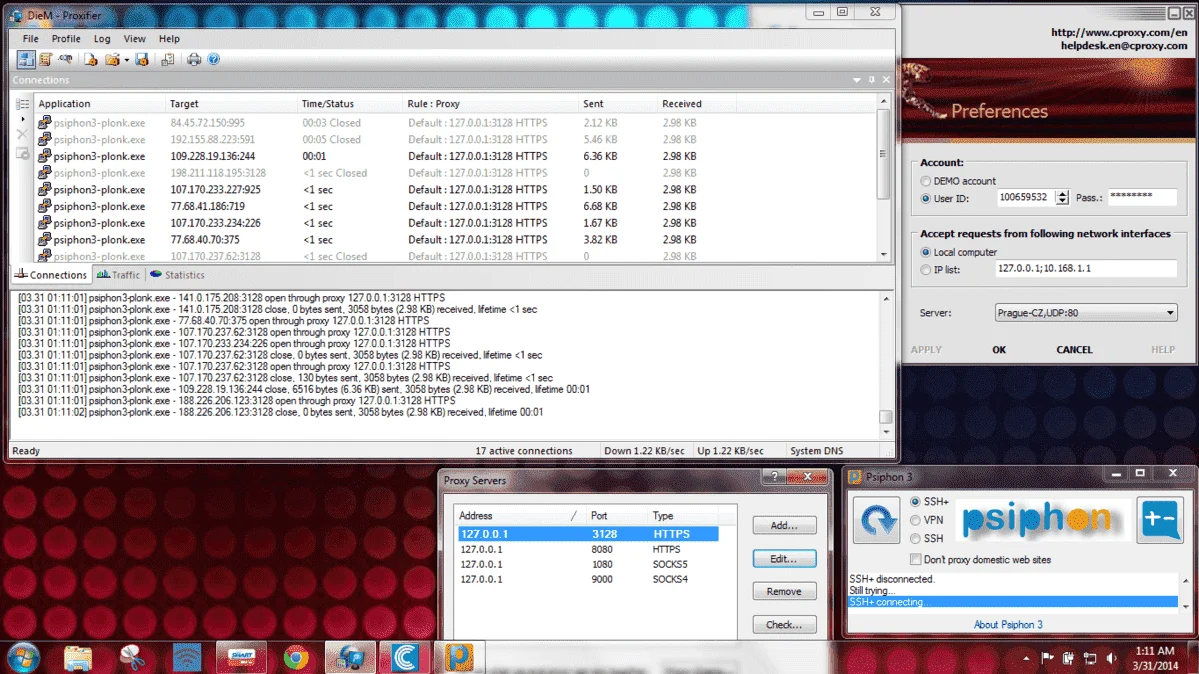Open File Explorer from the taskbar
This screenshot has height=674, width=1199.
click(78, 657)
